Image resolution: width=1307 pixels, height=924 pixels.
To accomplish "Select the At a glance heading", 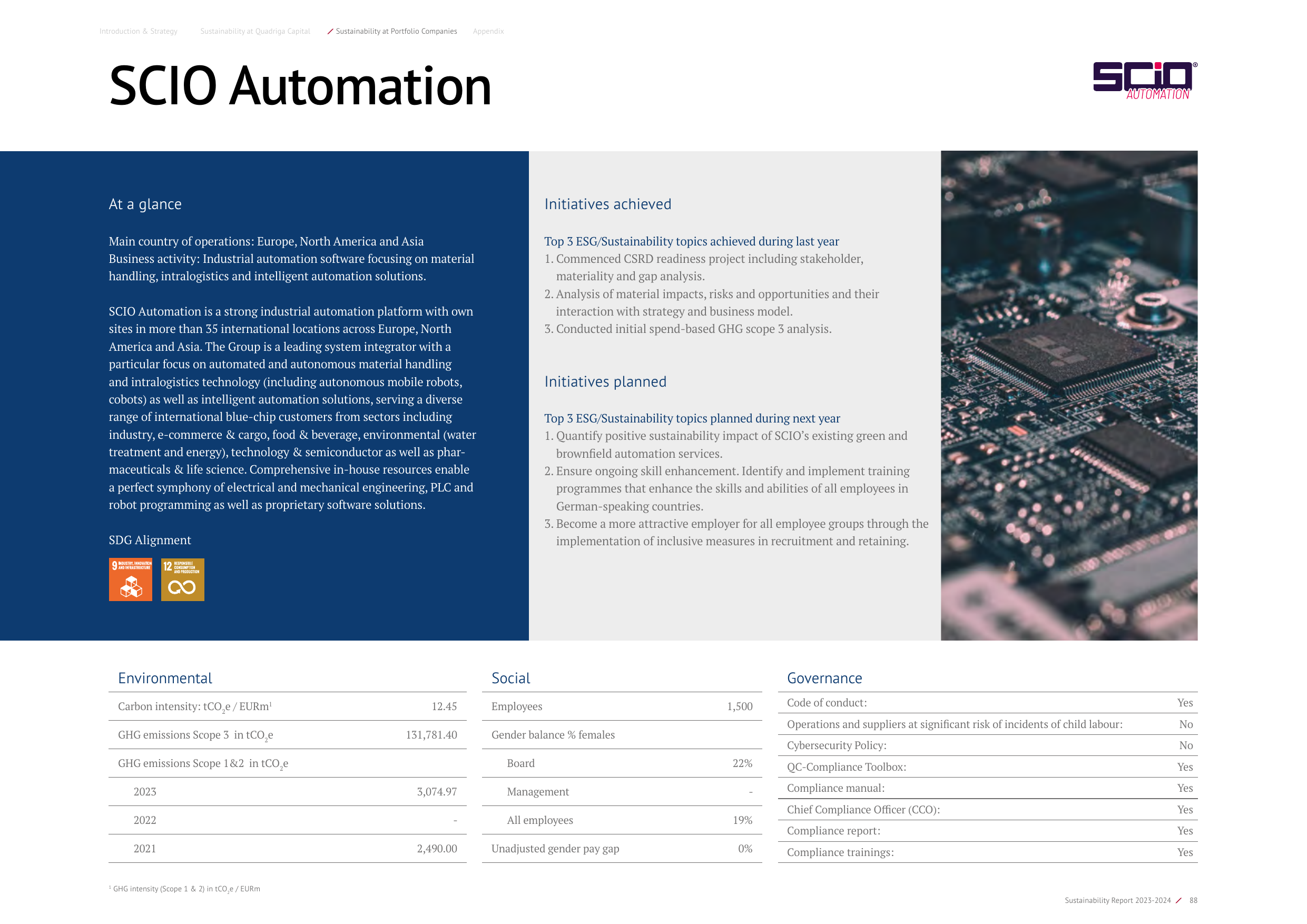I will 145,204.
